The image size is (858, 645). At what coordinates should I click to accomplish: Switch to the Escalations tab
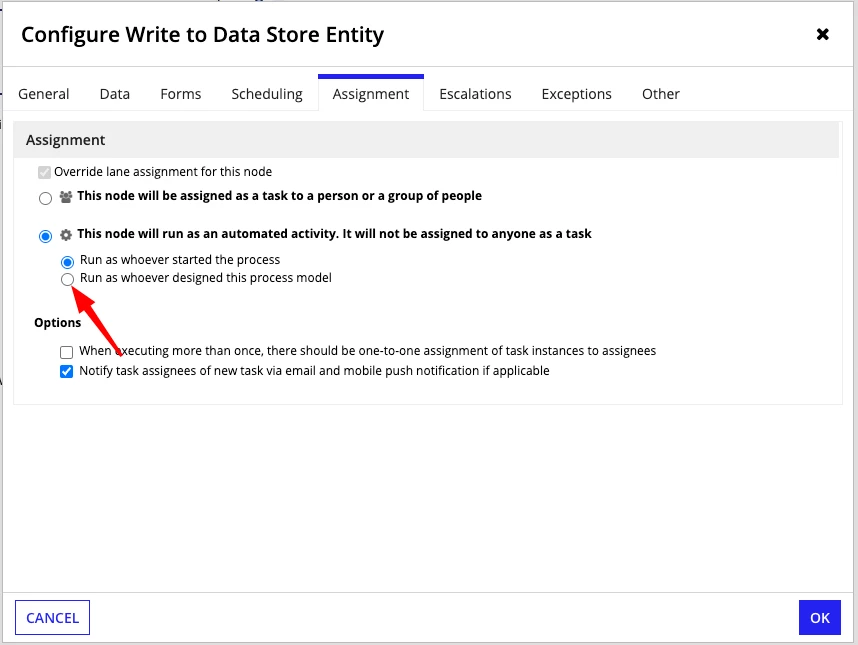click(476, 94)
